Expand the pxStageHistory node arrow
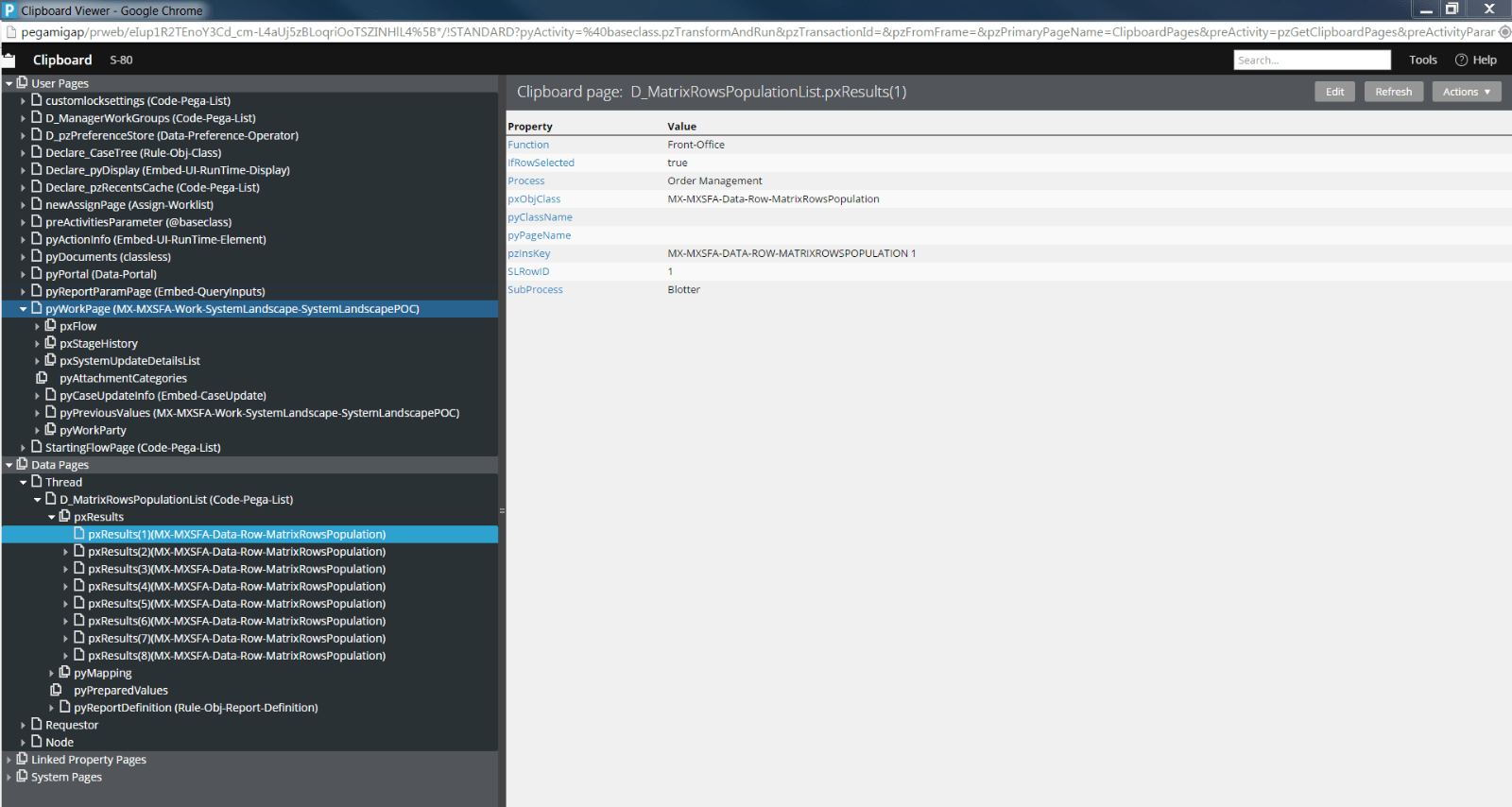Screen dimensions: 1512x807 38,344
